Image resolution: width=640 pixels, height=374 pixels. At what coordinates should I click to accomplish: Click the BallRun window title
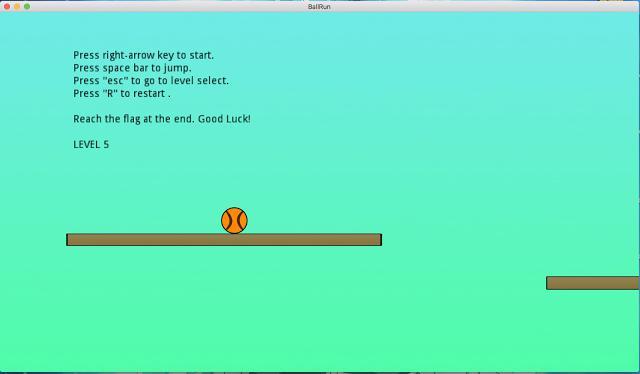click(319, 7)
